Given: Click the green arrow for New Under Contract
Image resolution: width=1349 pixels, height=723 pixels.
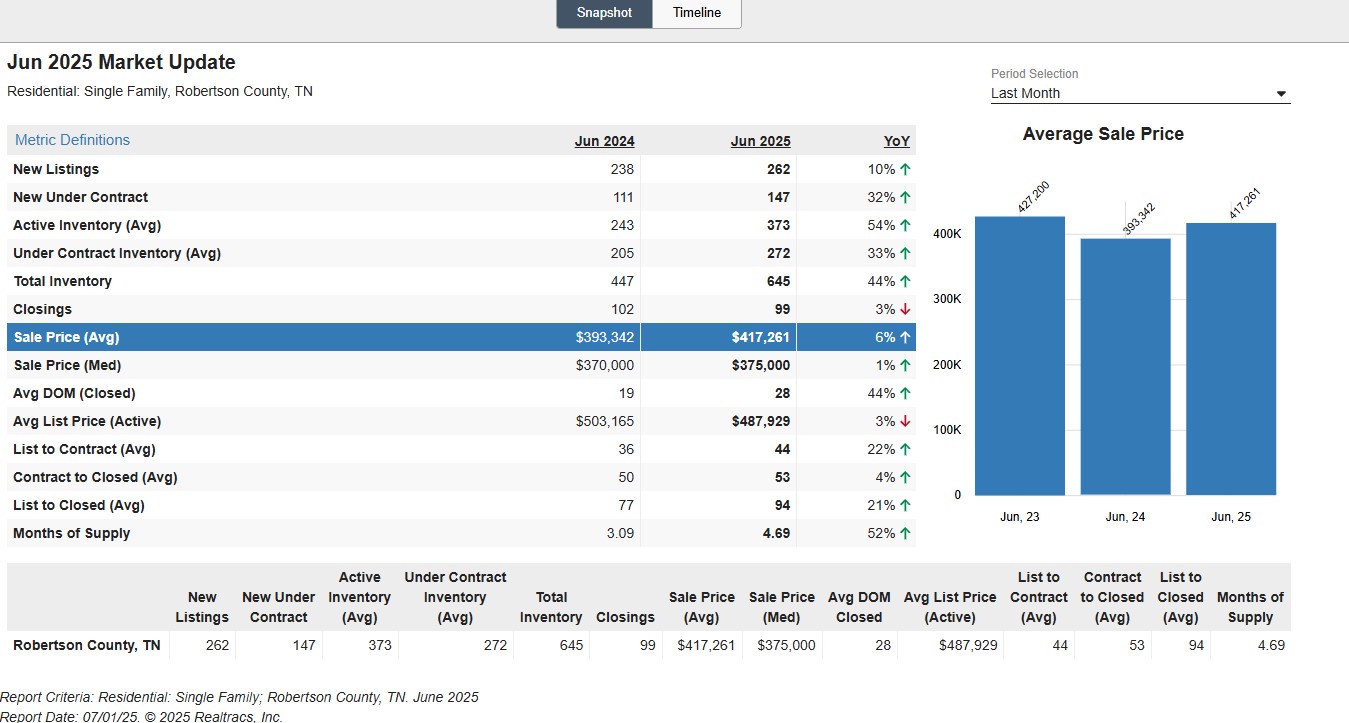Looking at the screenshot, I should [905, 197].
